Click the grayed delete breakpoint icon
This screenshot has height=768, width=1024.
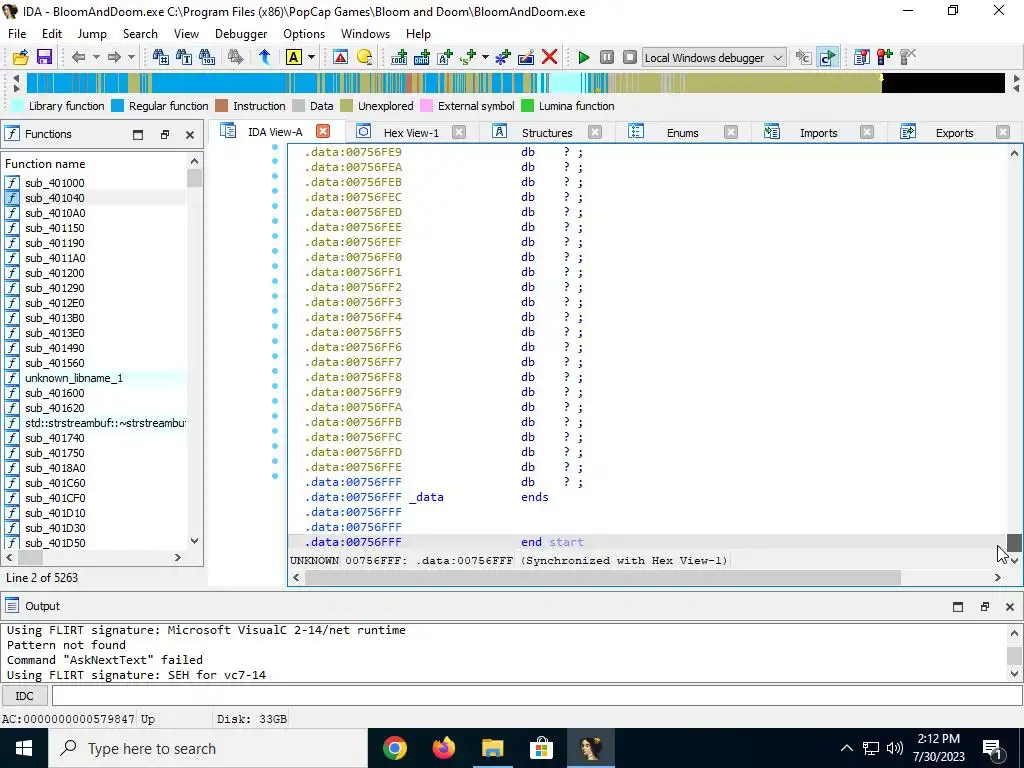tap(908, 57)
